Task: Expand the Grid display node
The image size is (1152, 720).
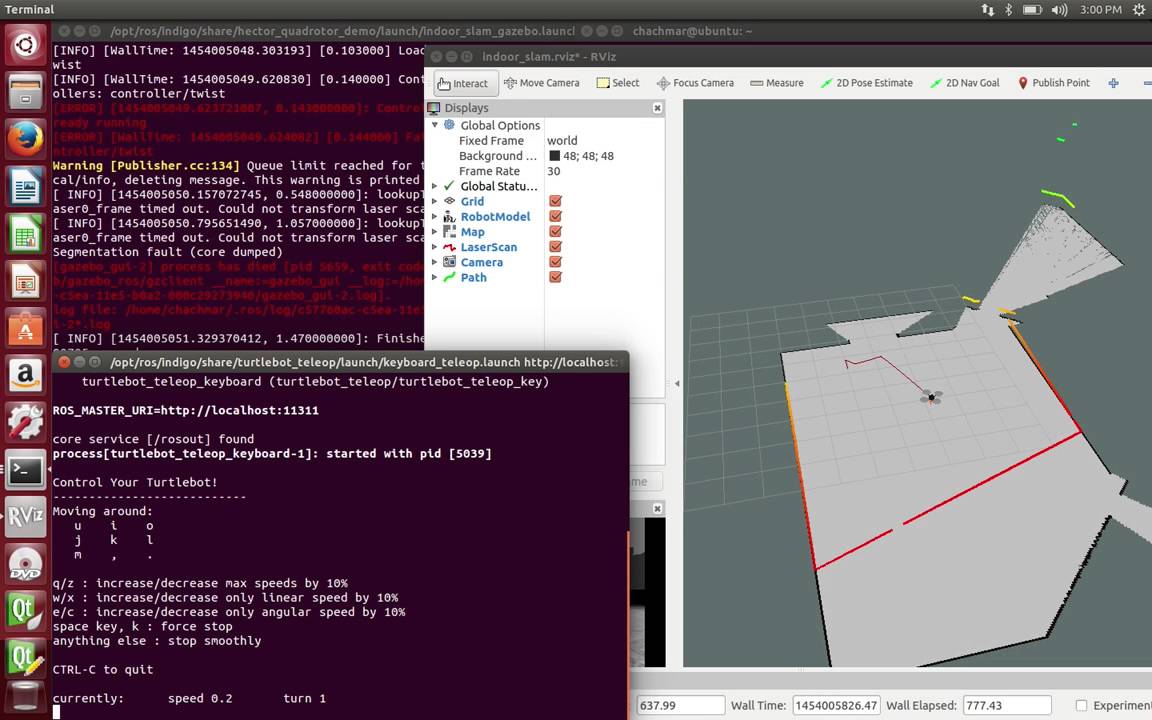Action: (x=435, y=201)
